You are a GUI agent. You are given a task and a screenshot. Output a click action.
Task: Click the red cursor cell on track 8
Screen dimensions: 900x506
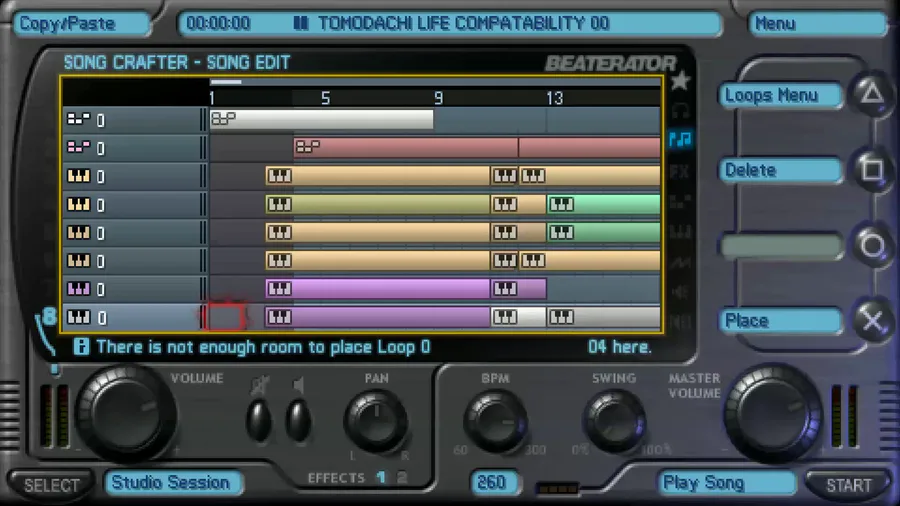pyautogui.click(x=224, y=317)
